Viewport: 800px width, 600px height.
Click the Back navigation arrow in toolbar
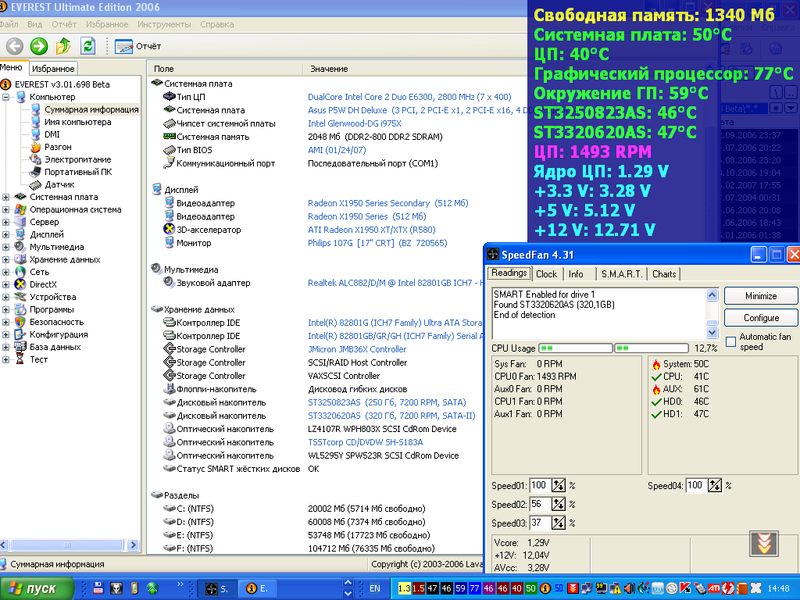tap(13, 46)
